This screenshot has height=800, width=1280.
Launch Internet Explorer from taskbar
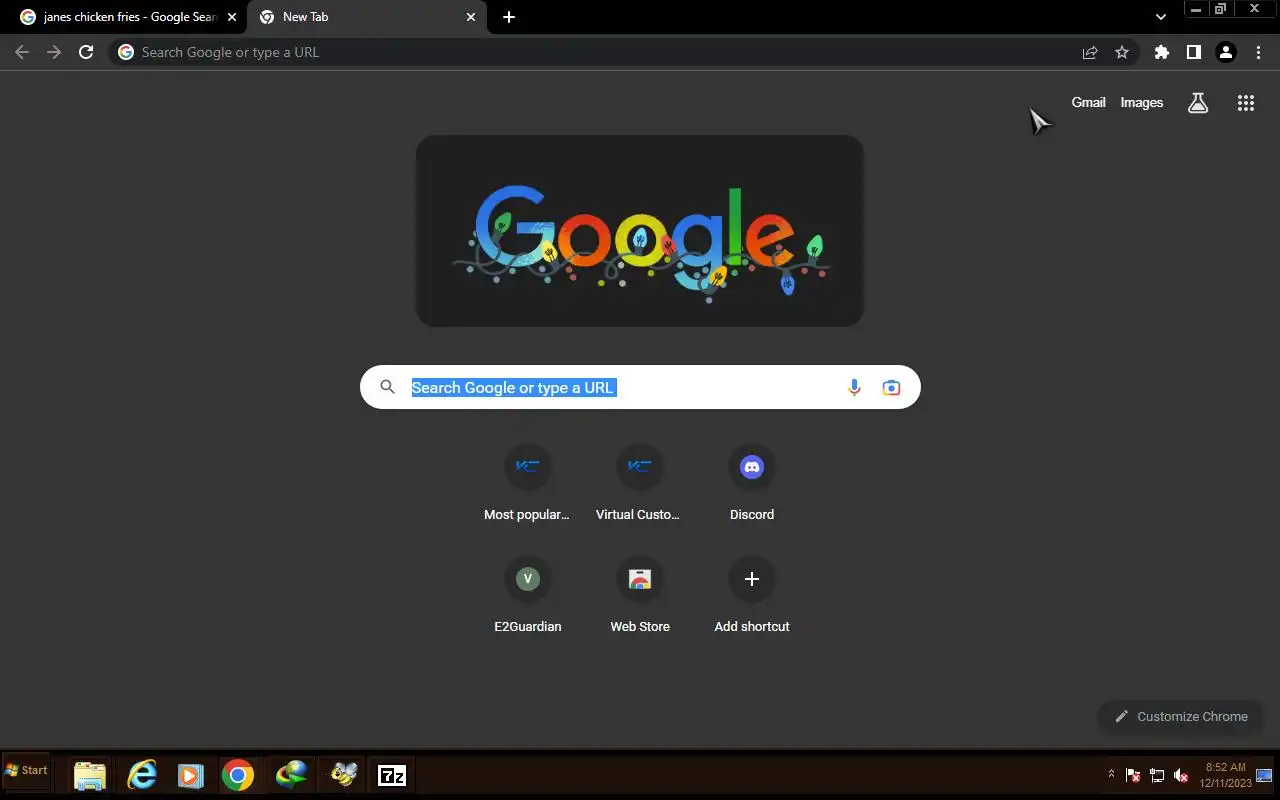[142, 775]
